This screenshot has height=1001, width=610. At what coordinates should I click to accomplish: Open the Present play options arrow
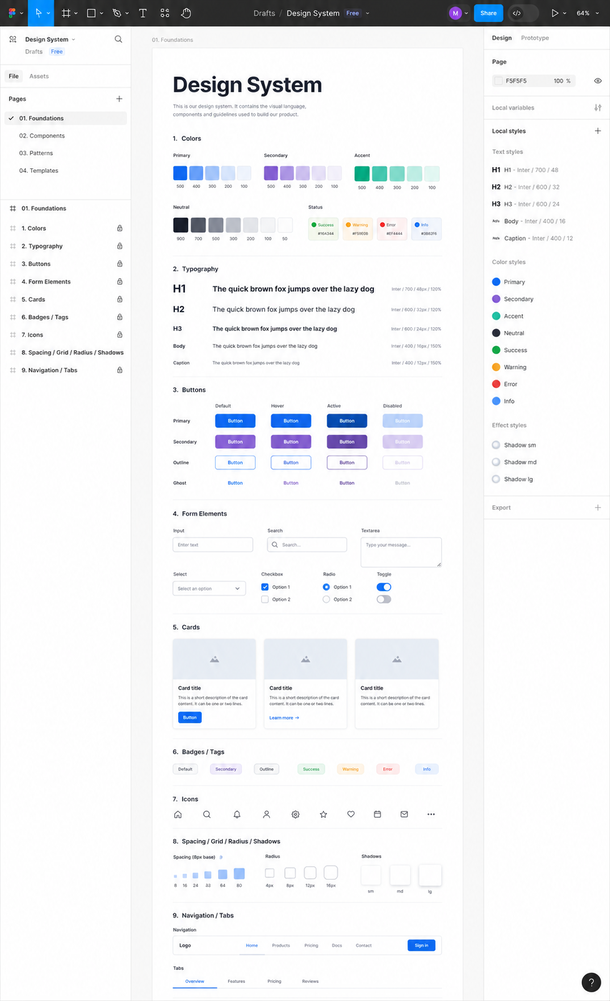565,13
